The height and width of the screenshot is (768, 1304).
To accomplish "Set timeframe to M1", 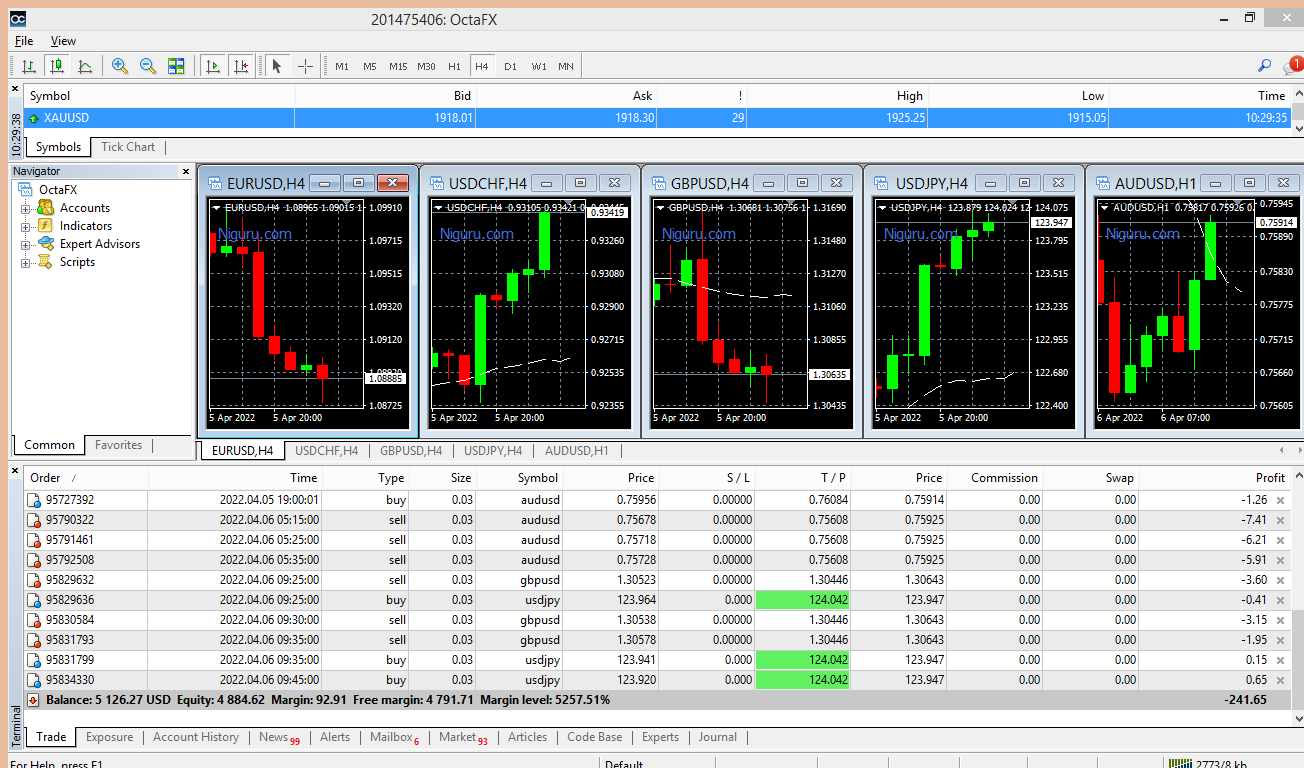I will (342, 66).
